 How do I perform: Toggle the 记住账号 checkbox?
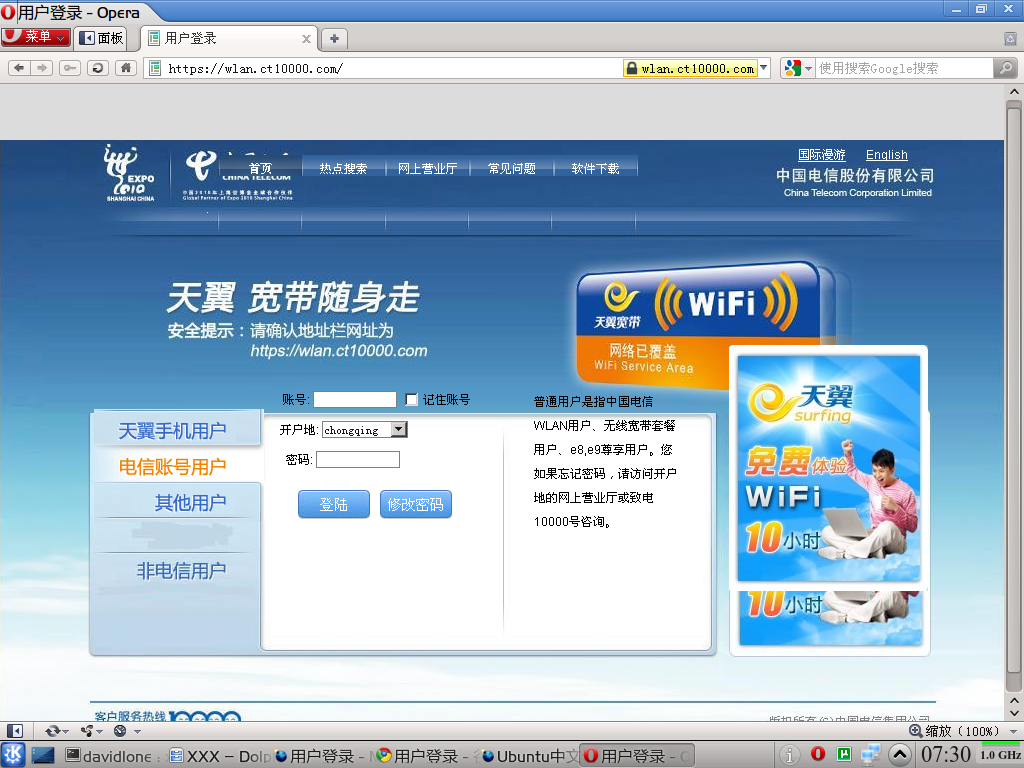click(x=411, y=400)
